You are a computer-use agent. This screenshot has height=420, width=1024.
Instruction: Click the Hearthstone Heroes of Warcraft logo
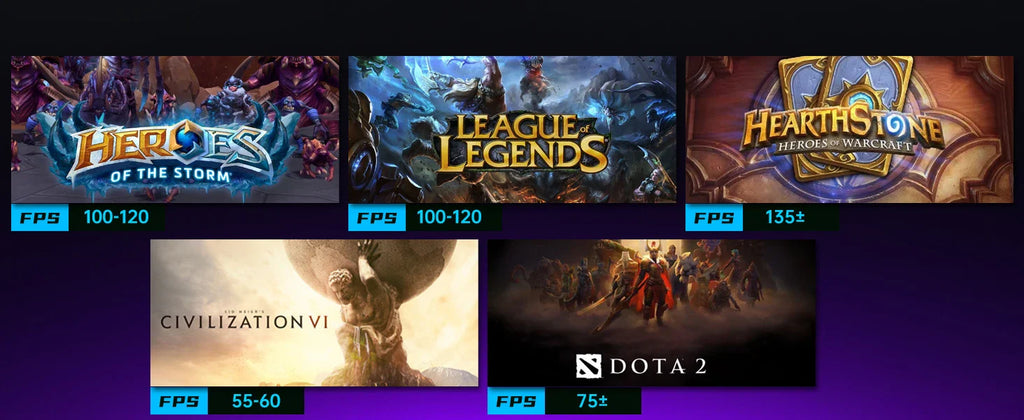pos(843,132)
